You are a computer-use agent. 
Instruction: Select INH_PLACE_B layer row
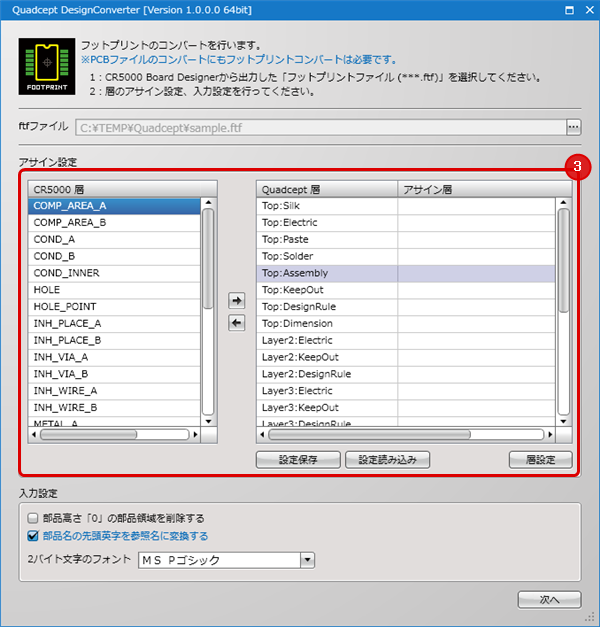[x=114, y=340]
